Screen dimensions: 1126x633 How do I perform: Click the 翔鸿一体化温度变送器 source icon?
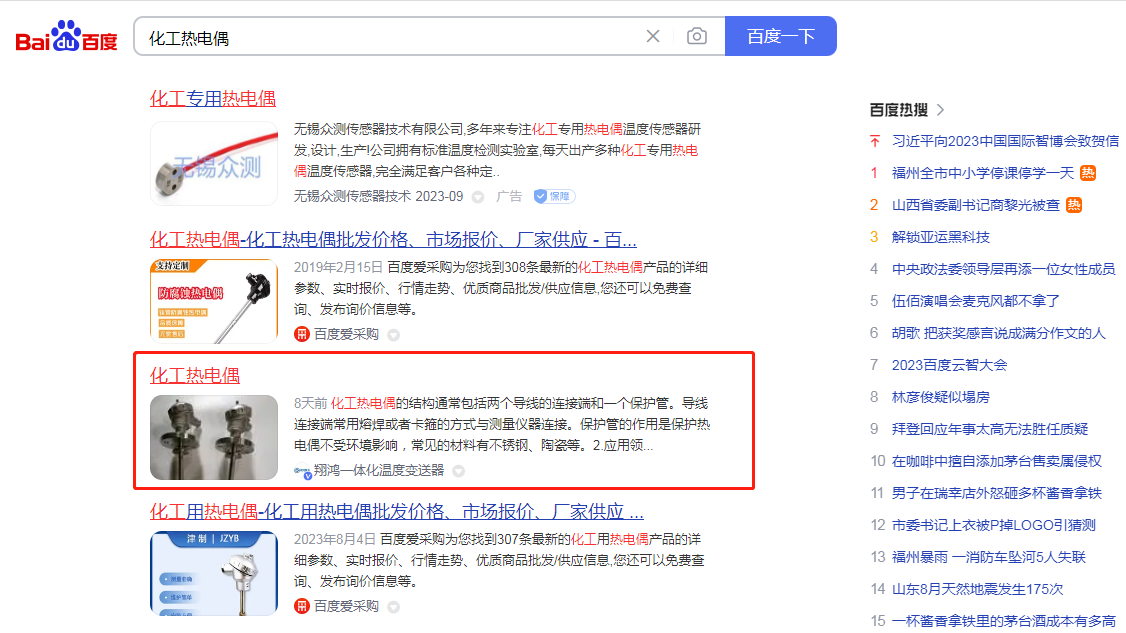pyautogui.click(x=302, y=471)
